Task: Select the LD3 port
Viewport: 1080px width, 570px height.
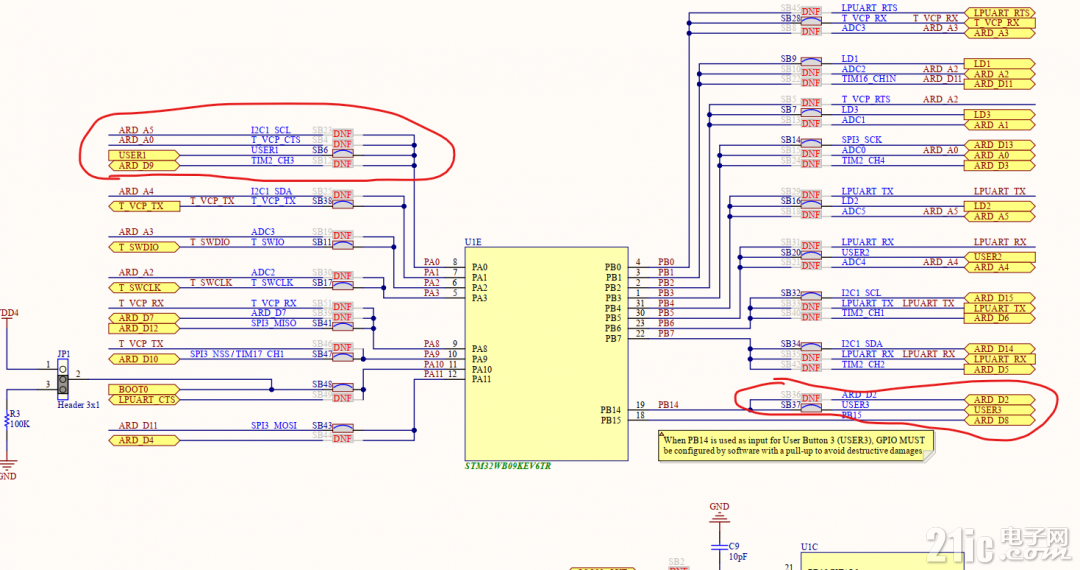Action: (x=1000, y=115)
